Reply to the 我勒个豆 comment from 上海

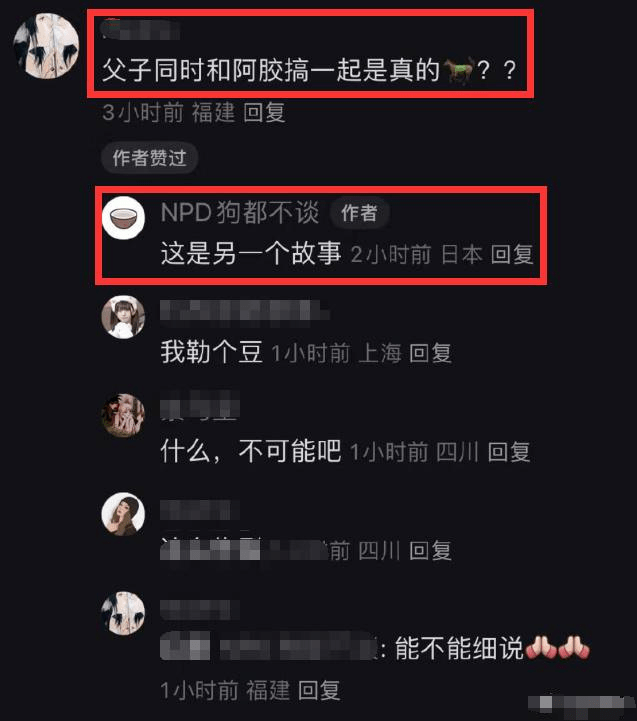point(430,353)
